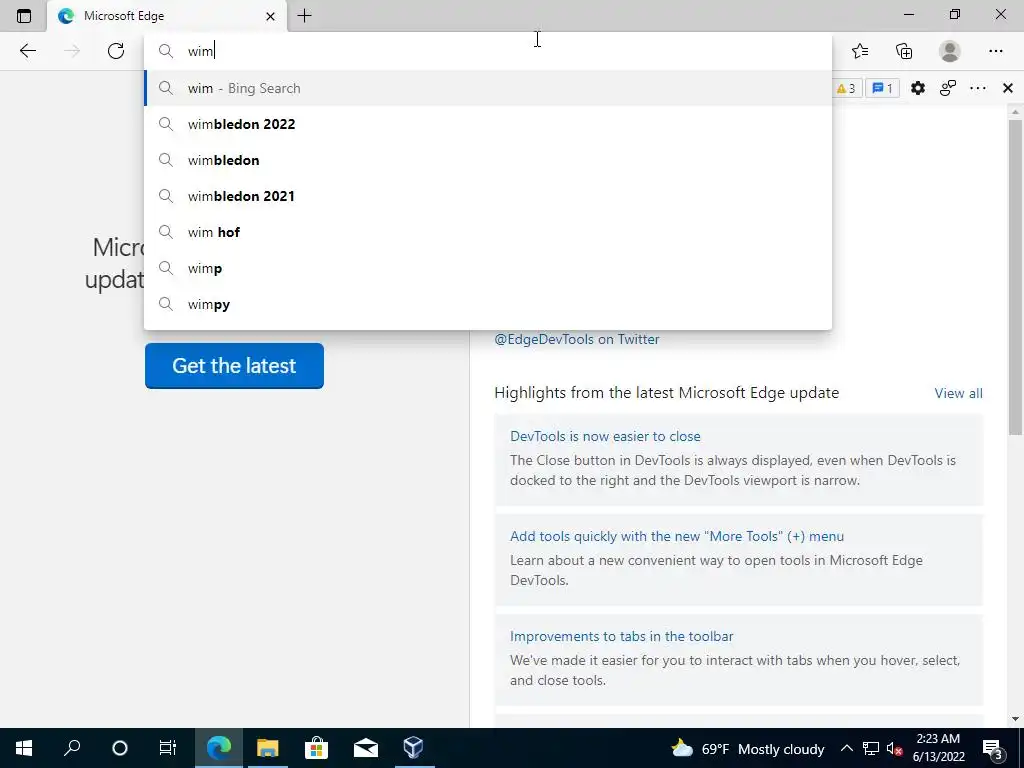This screenshot has width=1024, height=768.
Task: Open the @EdgeDevTools on Twitter link
Action: [577, 339]
